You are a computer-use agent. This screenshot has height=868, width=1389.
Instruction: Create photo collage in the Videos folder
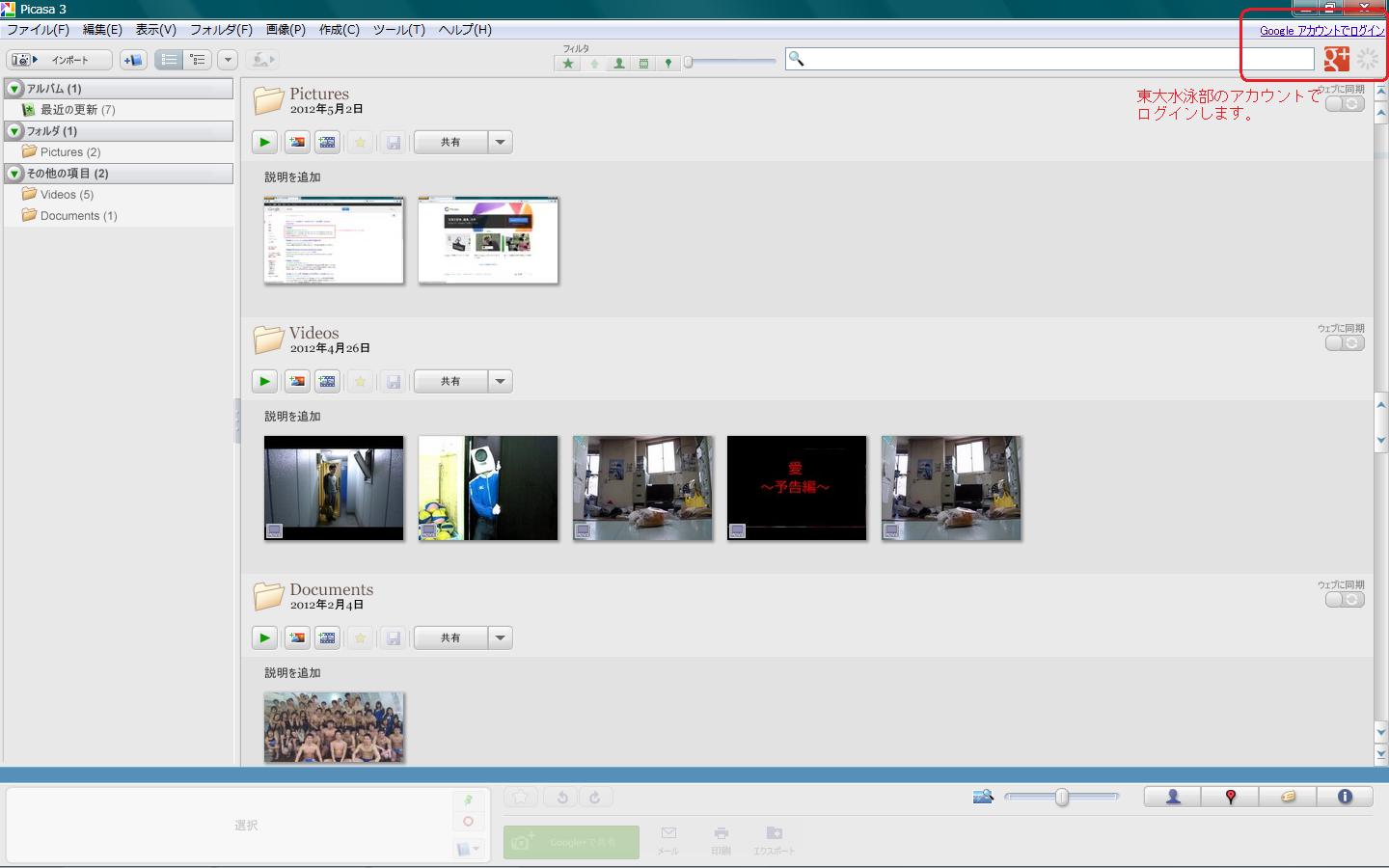click(297, 382)
